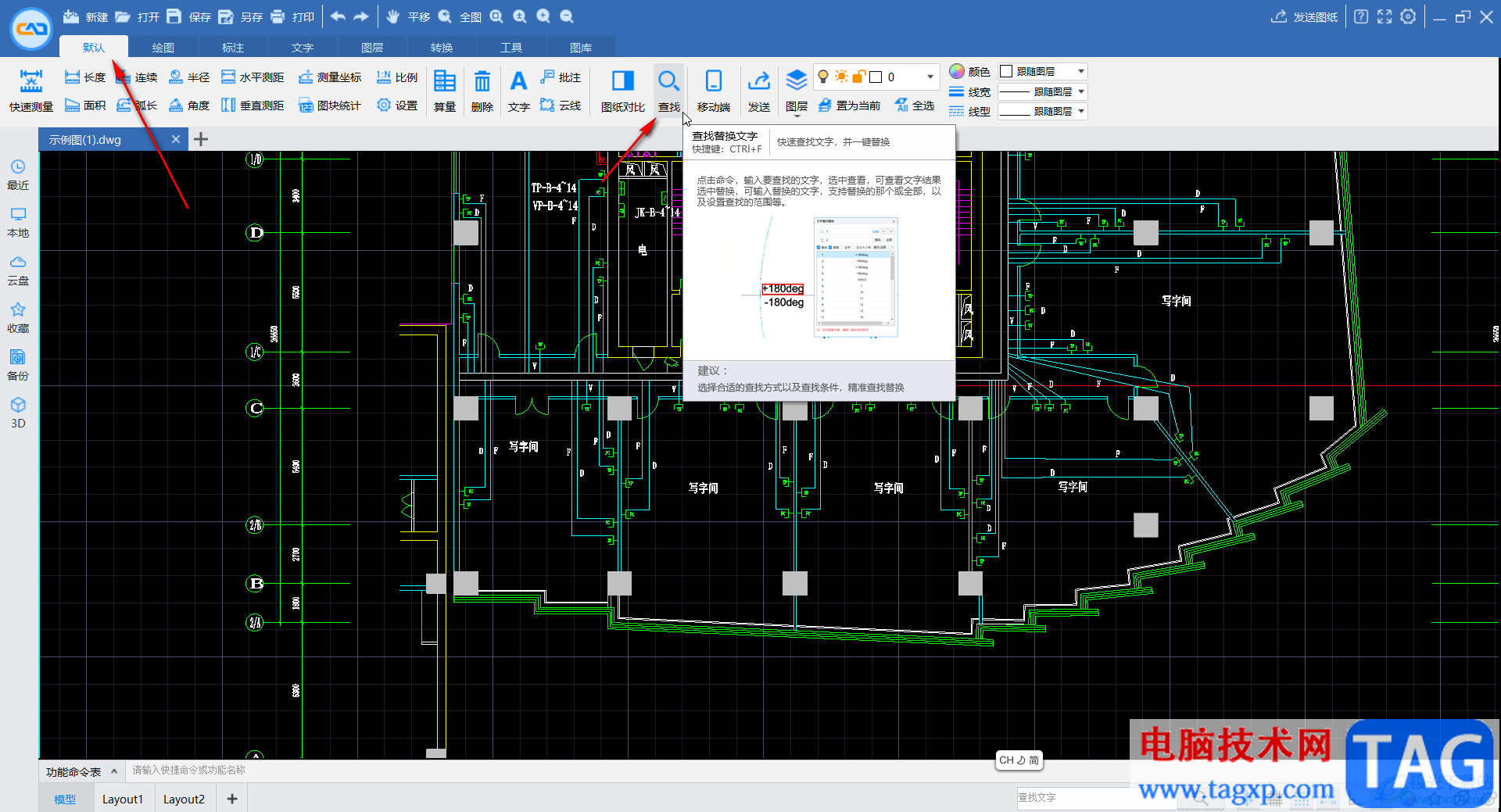
Task: Click the 另存 save-as icon
Action: coord(226,16)
